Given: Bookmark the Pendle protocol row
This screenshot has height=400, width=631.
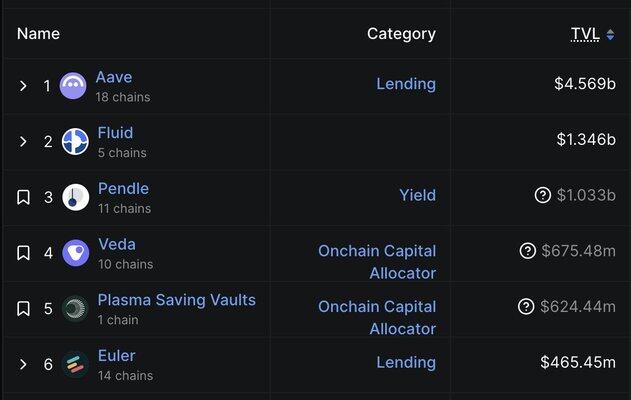Looking at the screenshot, I should coord(23,197).
